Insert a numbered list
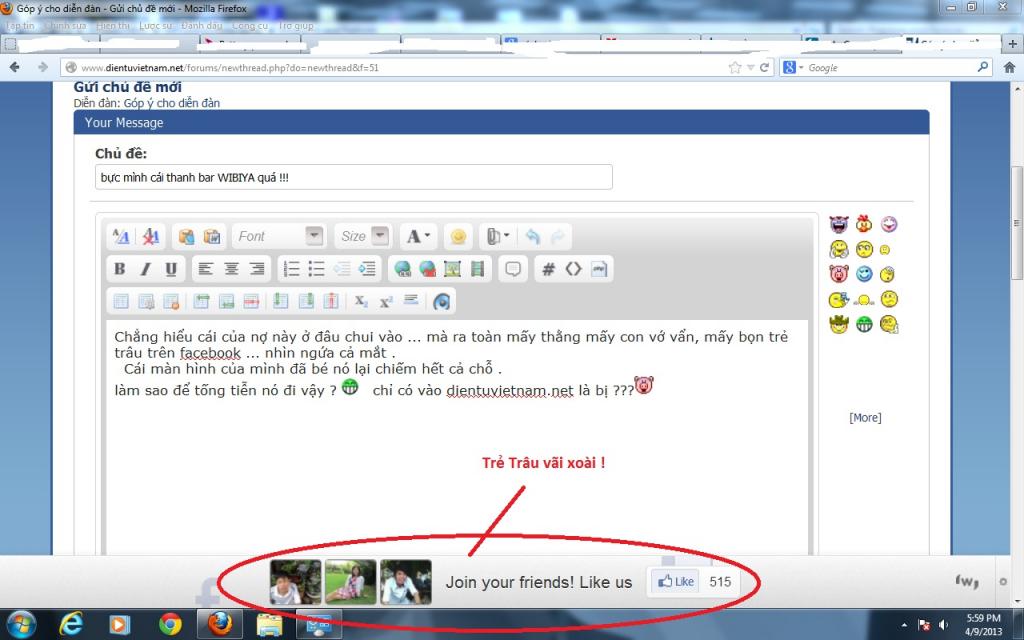Image resolution: width=1024 pixels, height=640 pixels. click(291, 268)
